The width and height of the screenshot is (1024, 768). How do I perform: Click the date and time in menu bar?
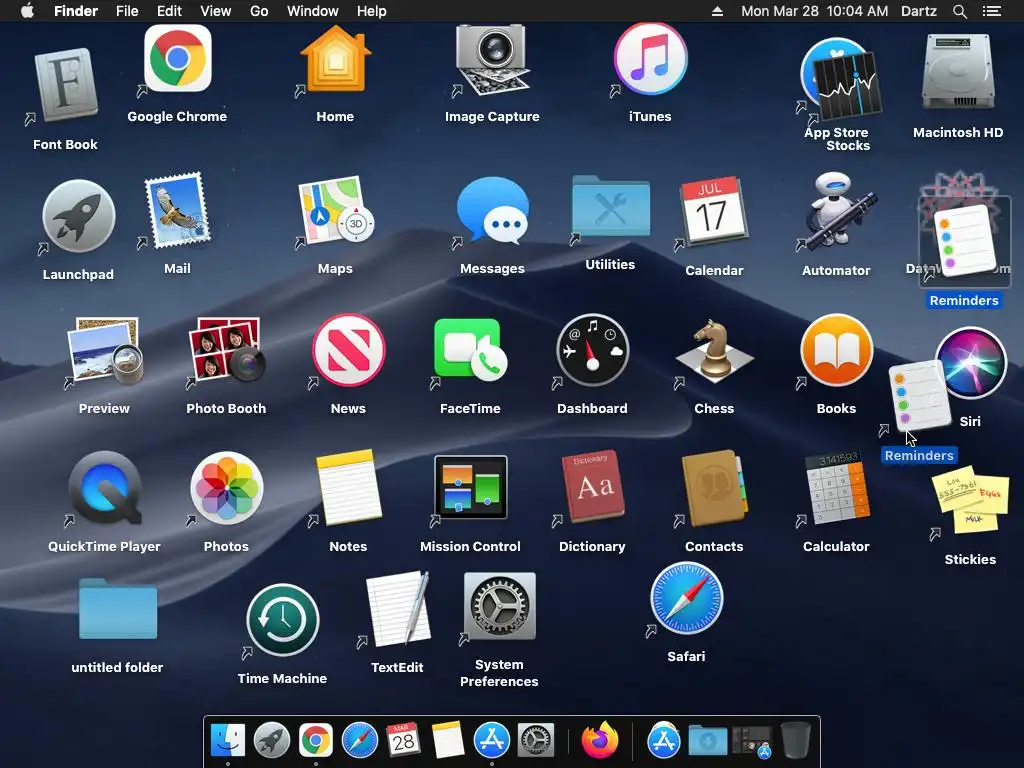click(814, 11)
